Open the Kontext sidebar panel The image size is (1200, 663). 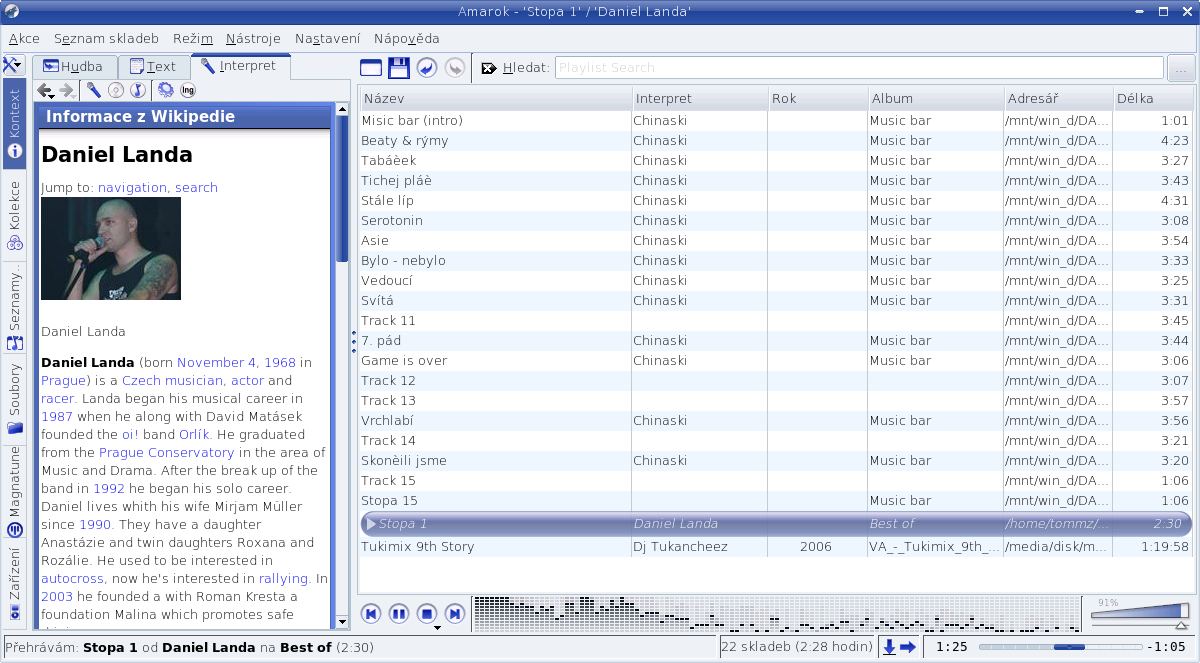click(x=14, y=123)
